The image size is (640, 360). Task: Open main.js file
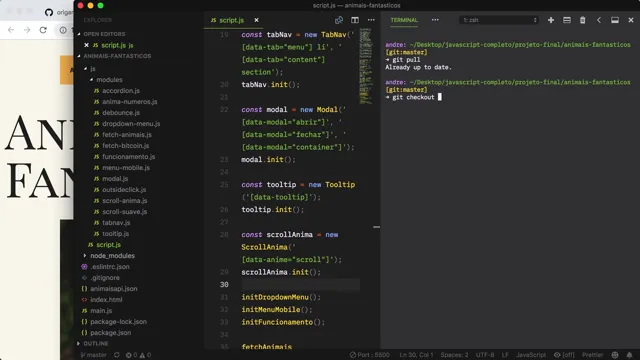coord(101,311)
